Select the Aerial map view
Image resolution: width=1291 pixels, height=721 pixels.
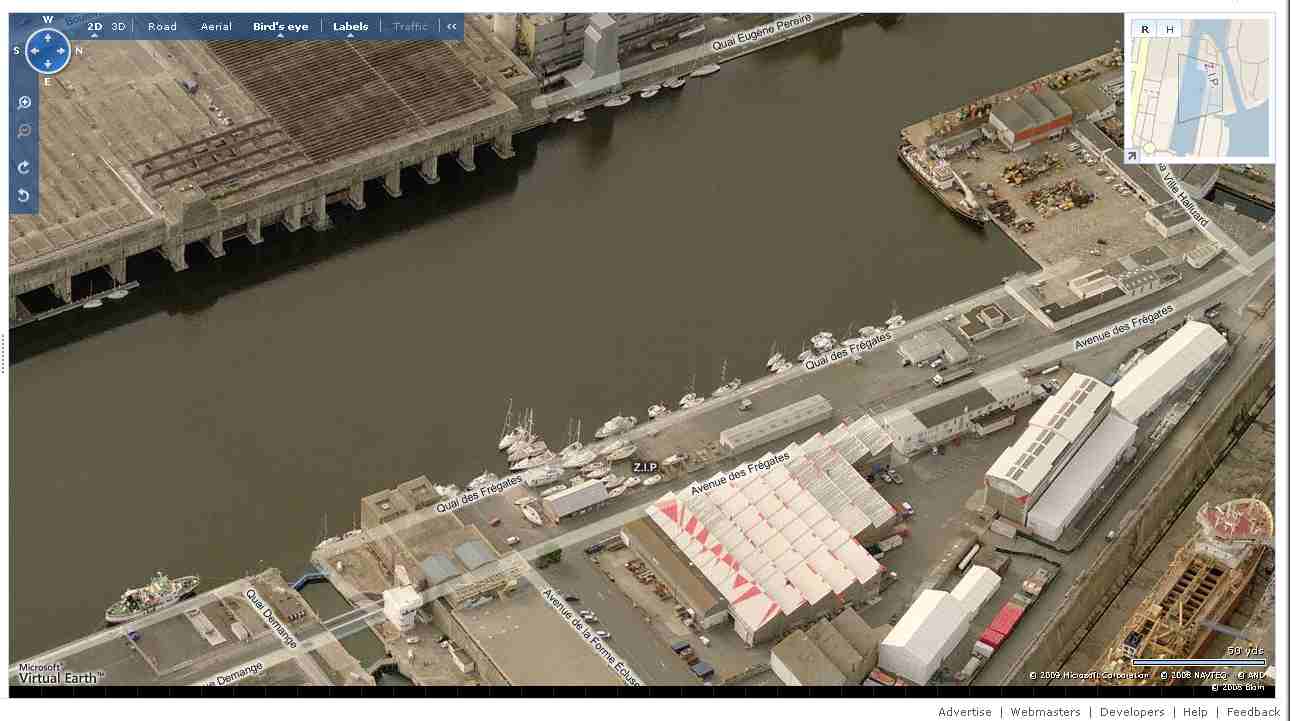point(216,27)
